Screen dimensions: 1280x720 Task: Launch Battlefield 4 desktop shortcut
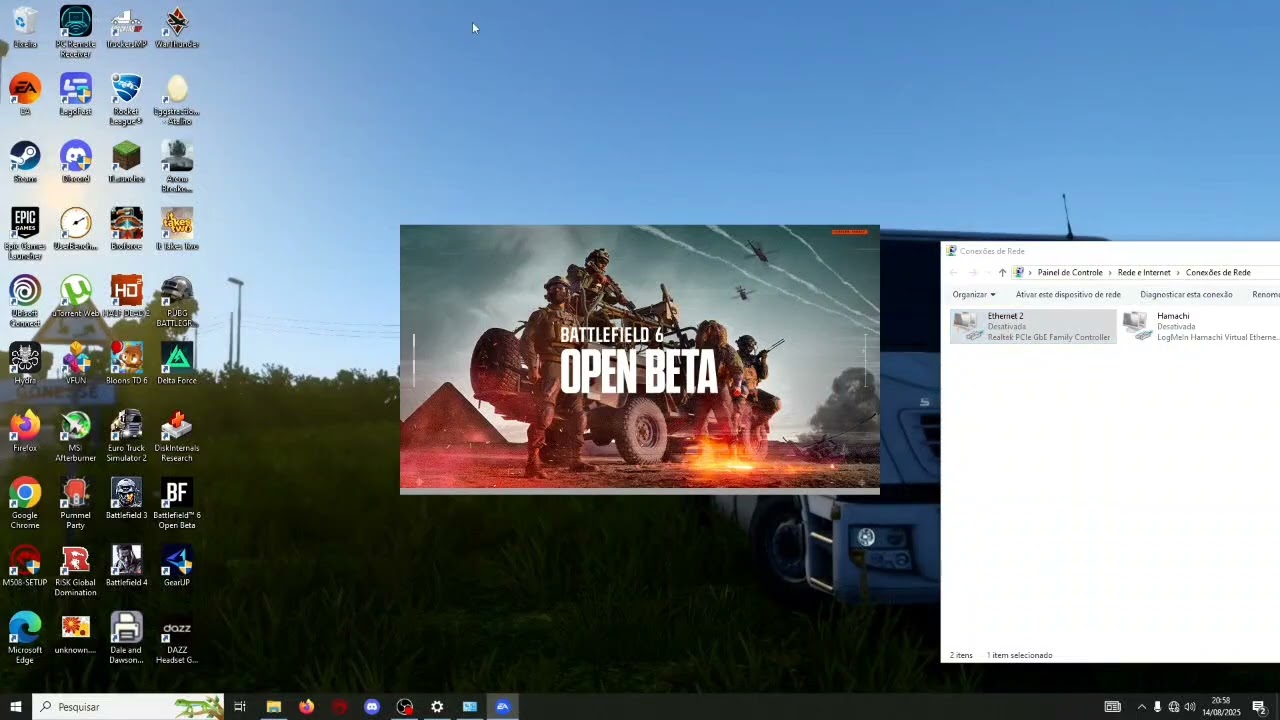click(126, 565)
